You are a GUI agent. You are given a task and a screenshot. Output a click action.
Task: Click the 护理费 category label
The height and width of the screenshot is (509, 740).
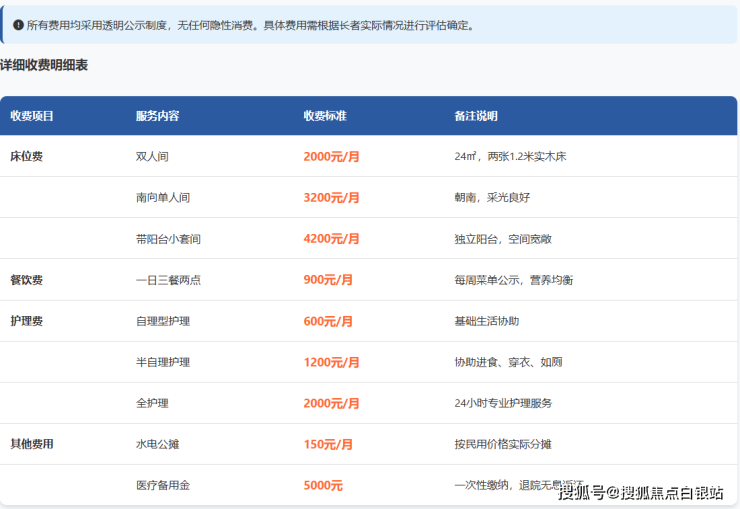[26, 321]
